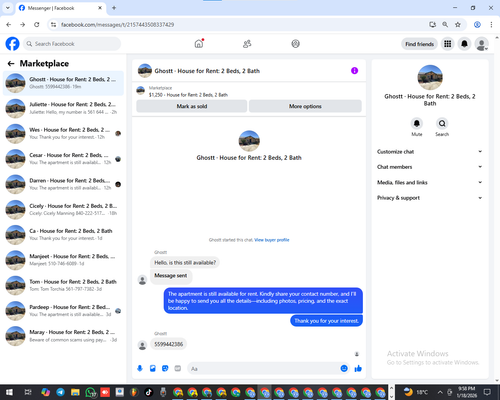Open Telegram from the taskbar
500x400 pixels.
[60, 392]
